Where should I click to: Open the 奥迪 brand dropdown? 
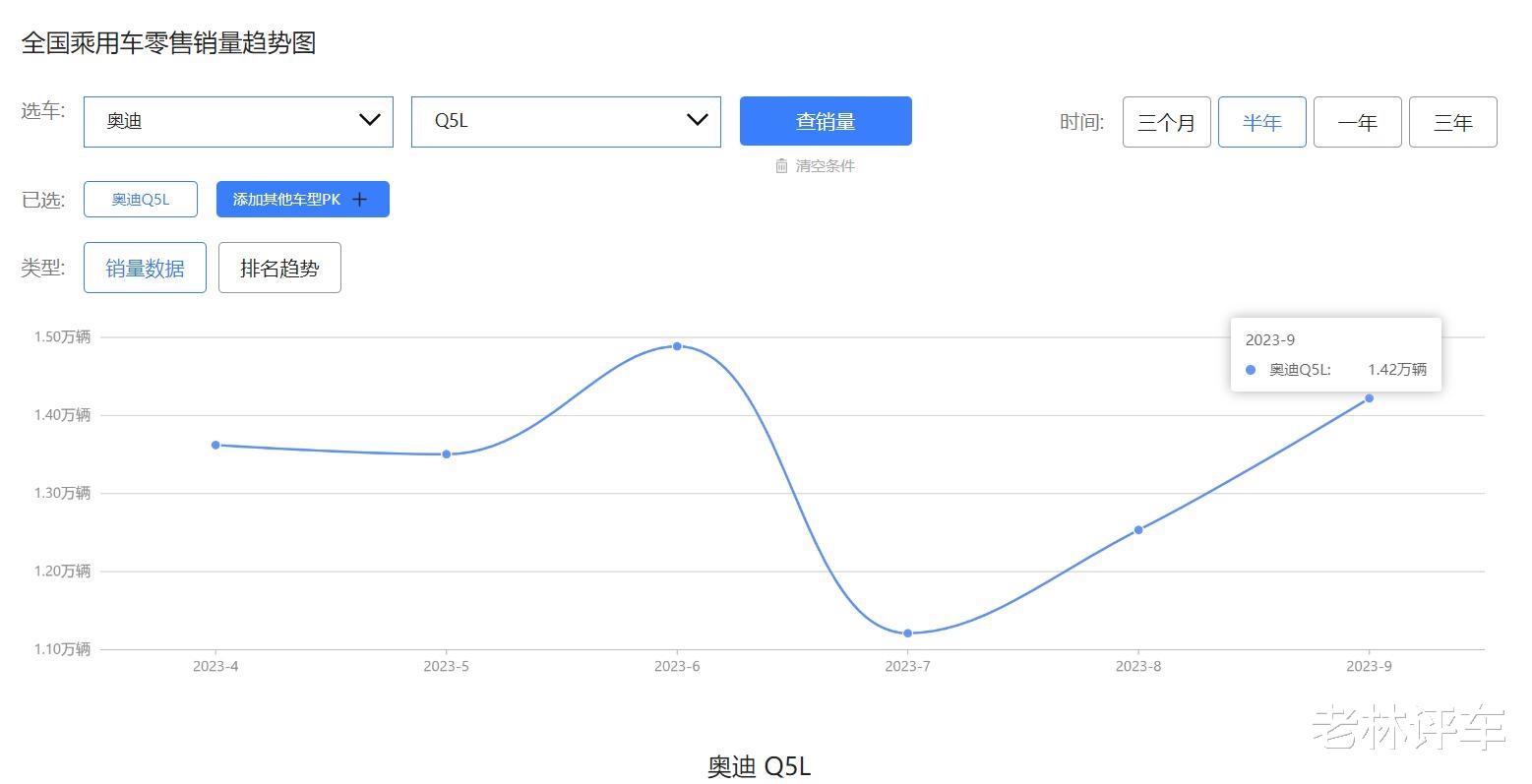(x=238, y=122)
